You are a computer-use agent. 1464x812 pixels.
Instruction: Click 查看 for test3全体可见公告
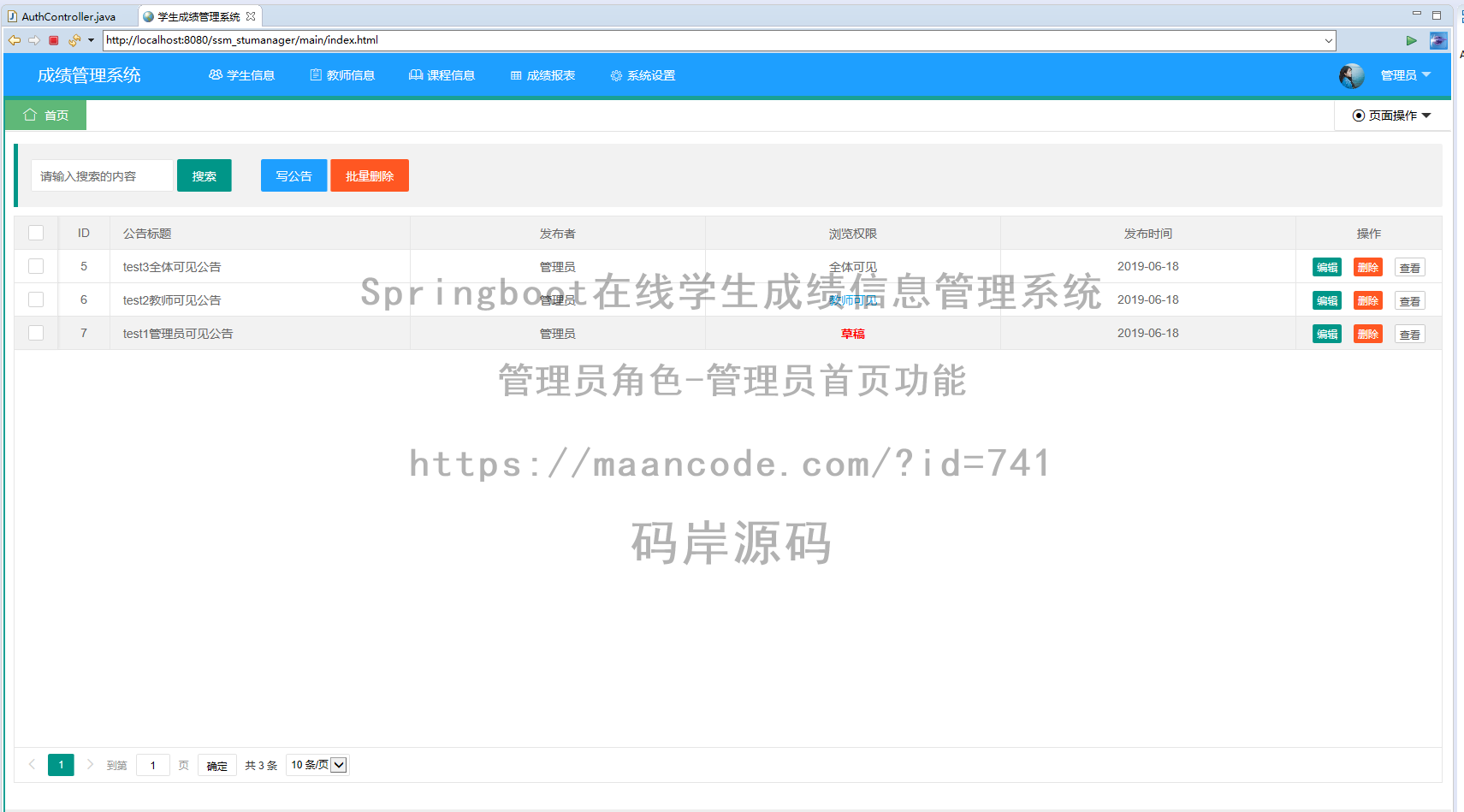point(1410,268)
